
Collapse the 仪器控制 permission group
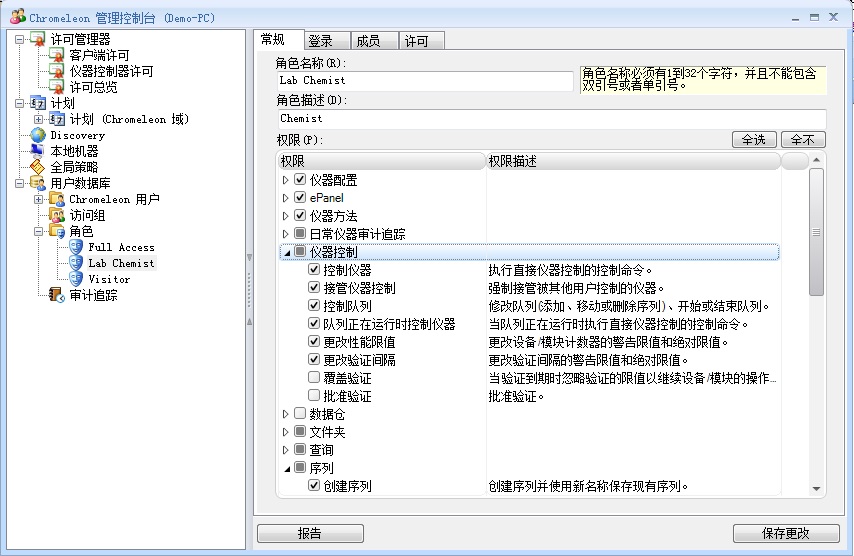[286, 253]
